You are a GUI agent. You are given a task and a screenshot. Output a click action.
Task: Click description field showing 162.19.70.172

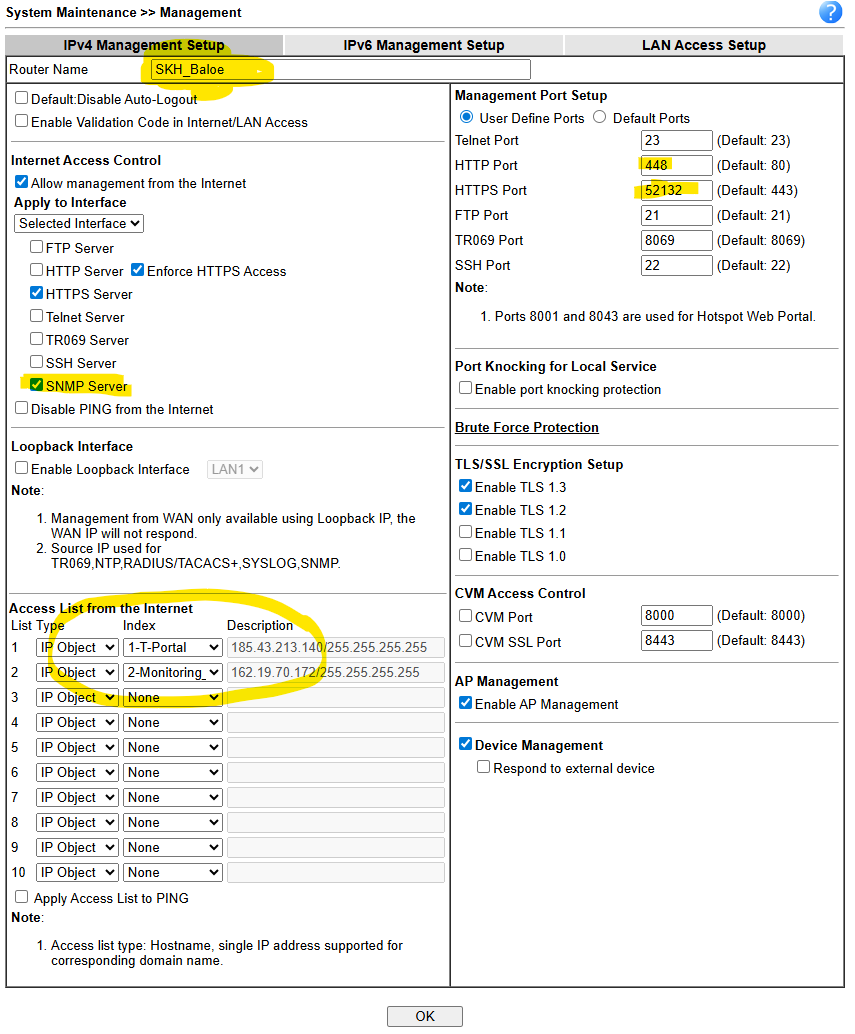point(336,673)
